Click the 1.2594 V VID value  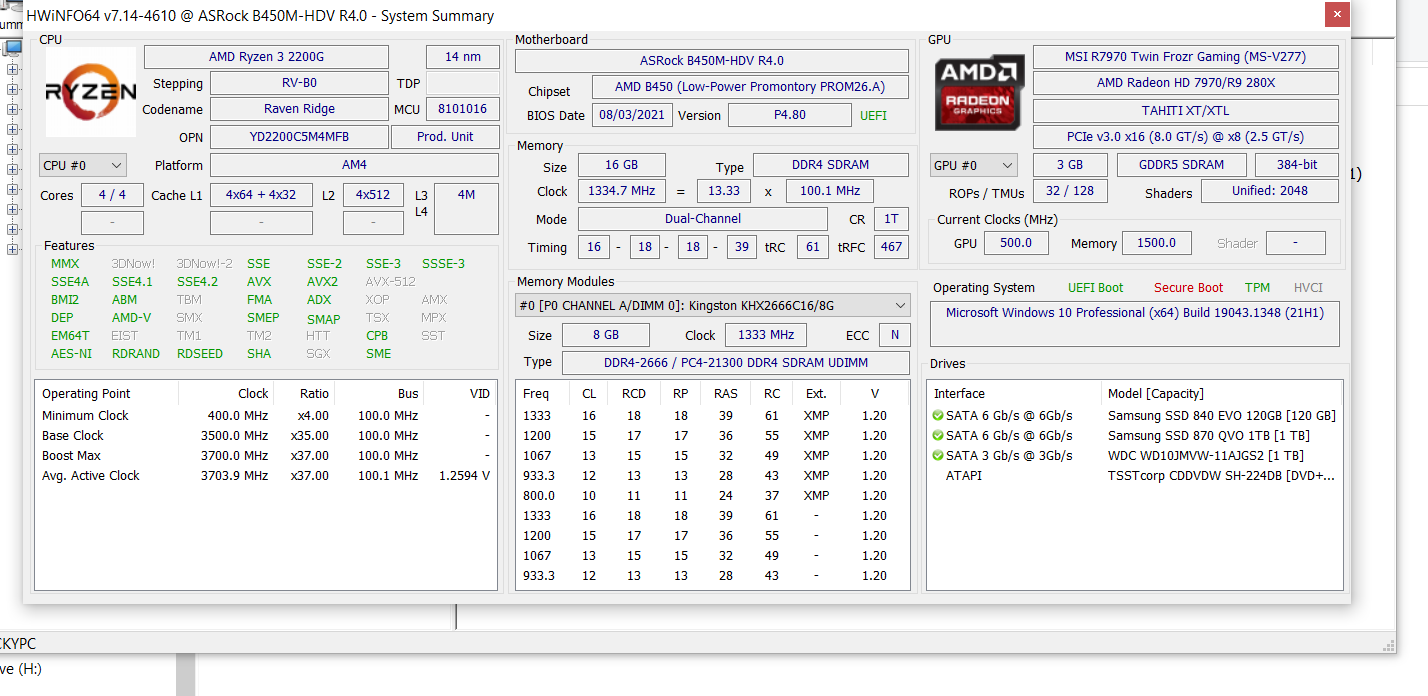point(464,476)
